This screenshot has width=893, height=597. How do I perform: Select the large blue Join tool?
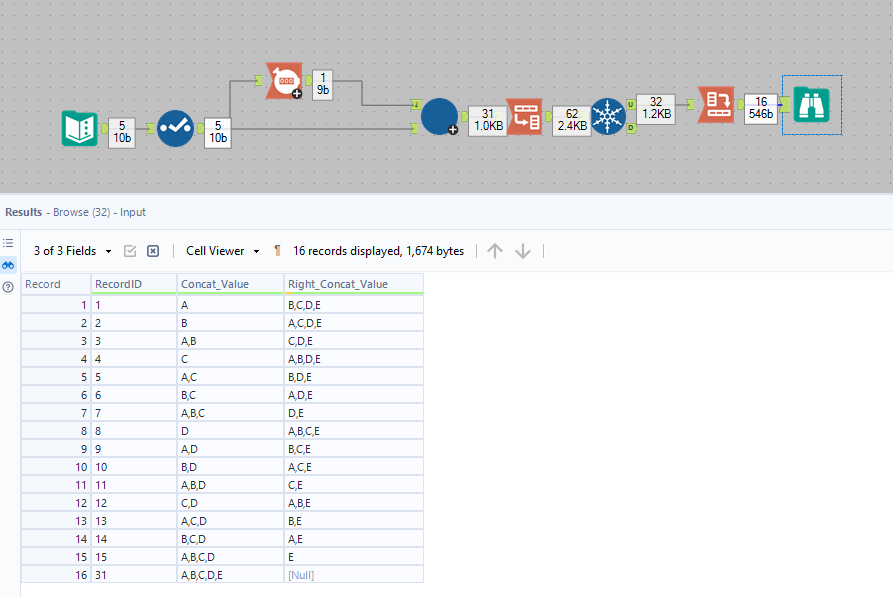pos(440,117)
